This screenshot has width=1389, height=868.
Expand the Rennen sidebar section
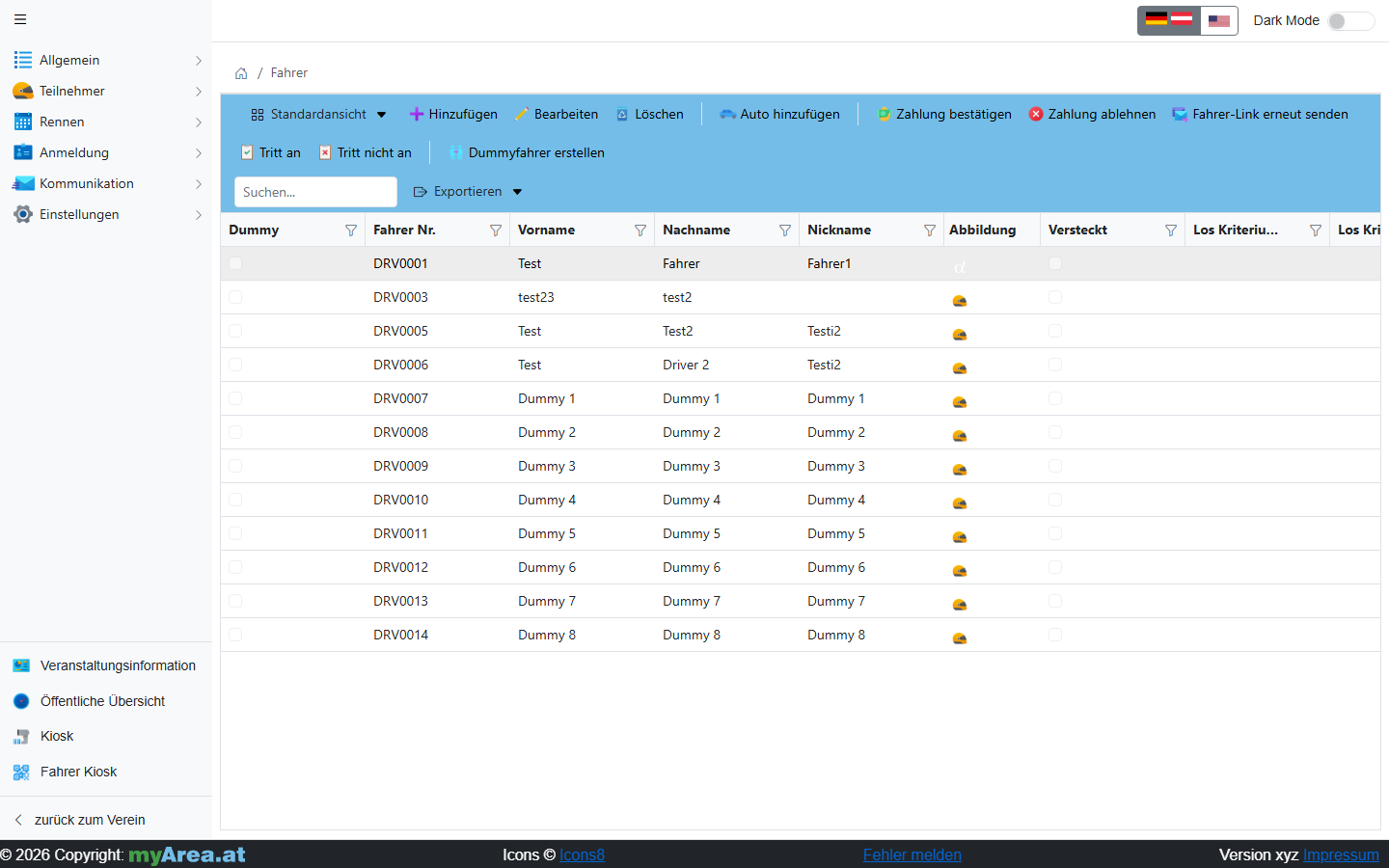click(x=106, y=122)
